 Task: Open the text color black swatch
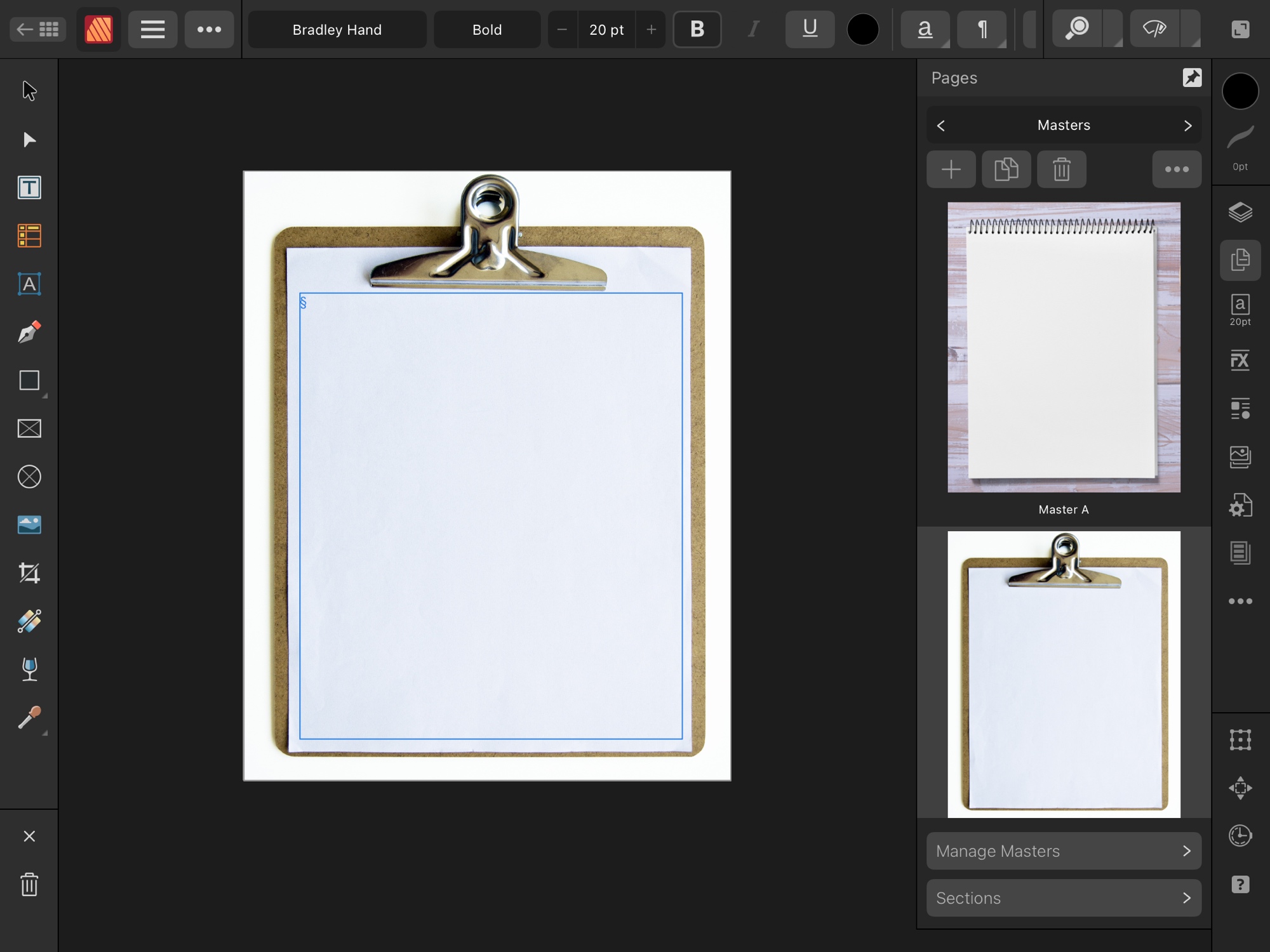point(863,29)
